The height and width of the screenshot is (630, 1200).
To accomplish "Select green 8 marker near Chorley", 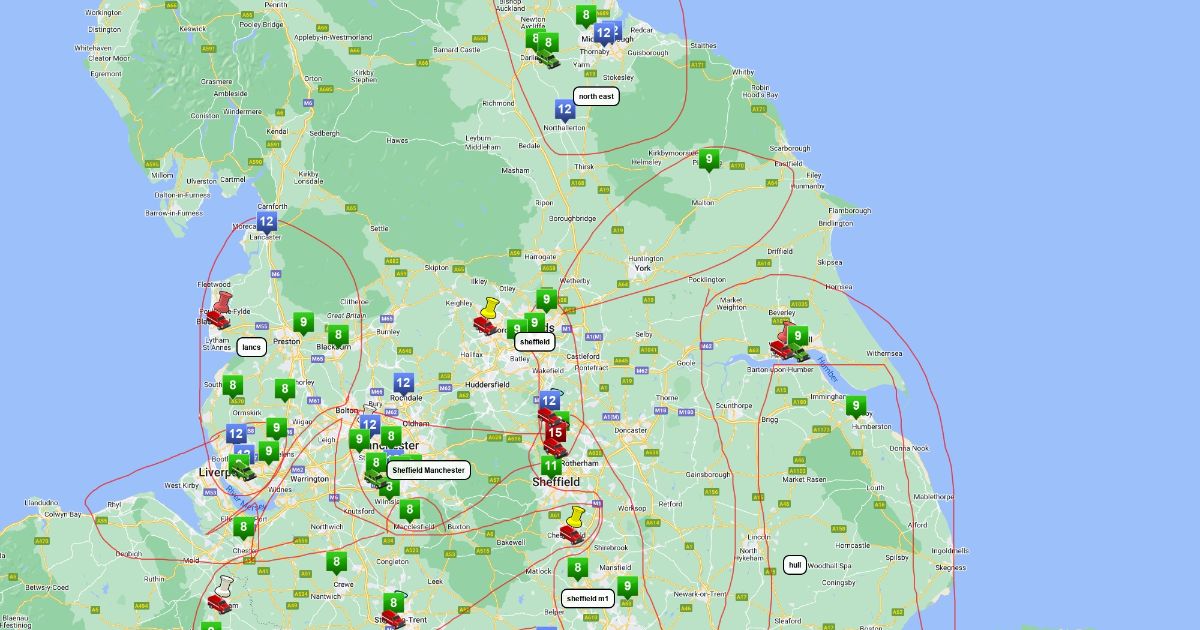I will (x=284, y=389).
